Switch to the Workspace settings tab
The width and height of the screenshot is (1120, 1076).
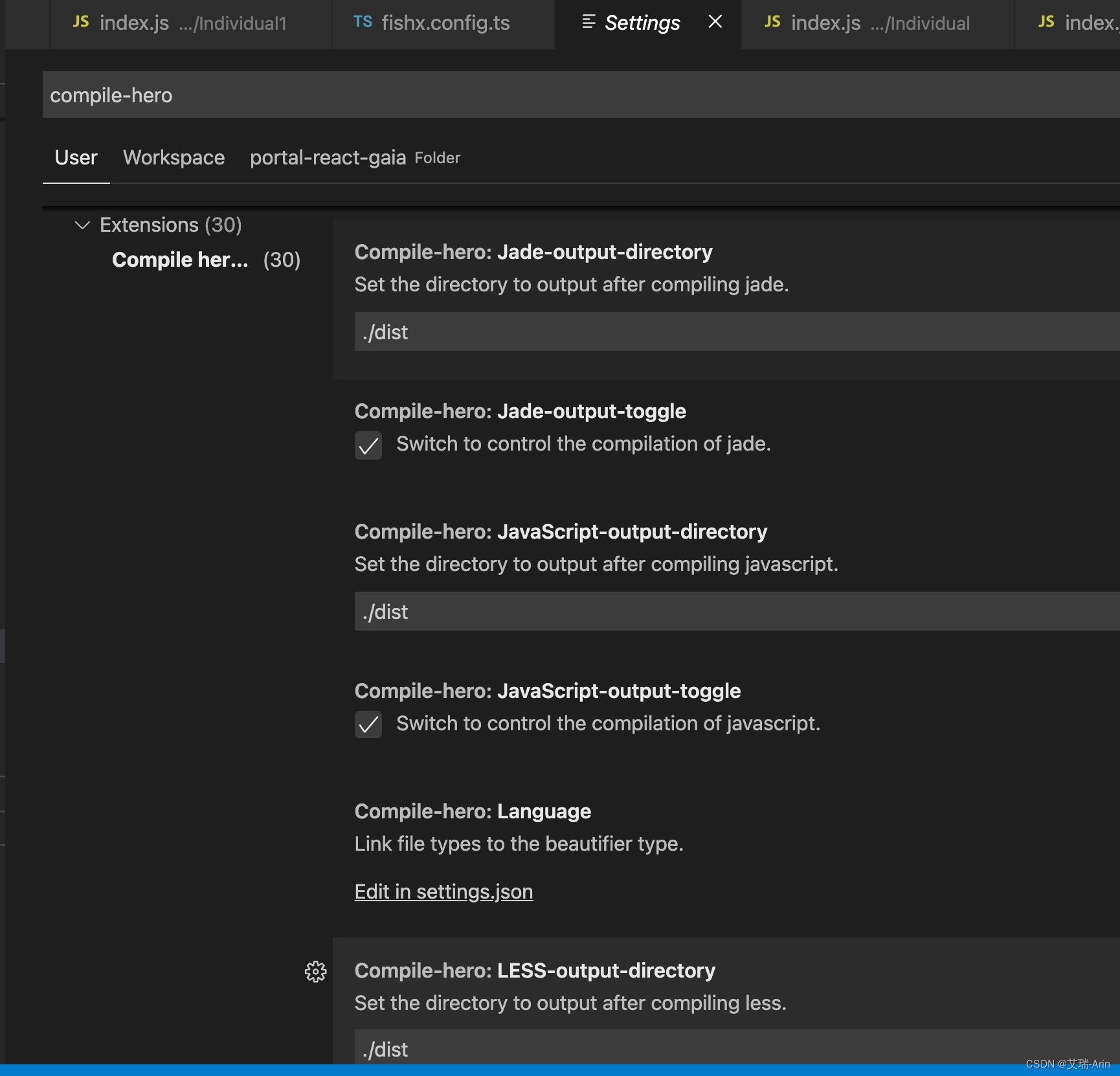click(174, 157)
